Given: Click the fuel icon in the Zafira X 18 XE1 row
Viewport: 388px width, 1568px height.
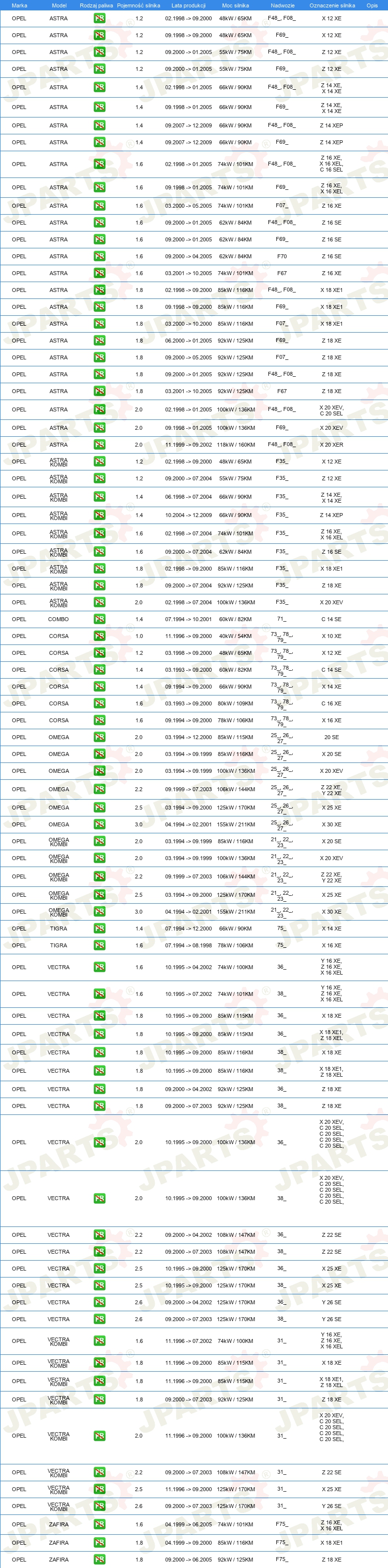Looking at the screenshot, I should [99, 1542].
